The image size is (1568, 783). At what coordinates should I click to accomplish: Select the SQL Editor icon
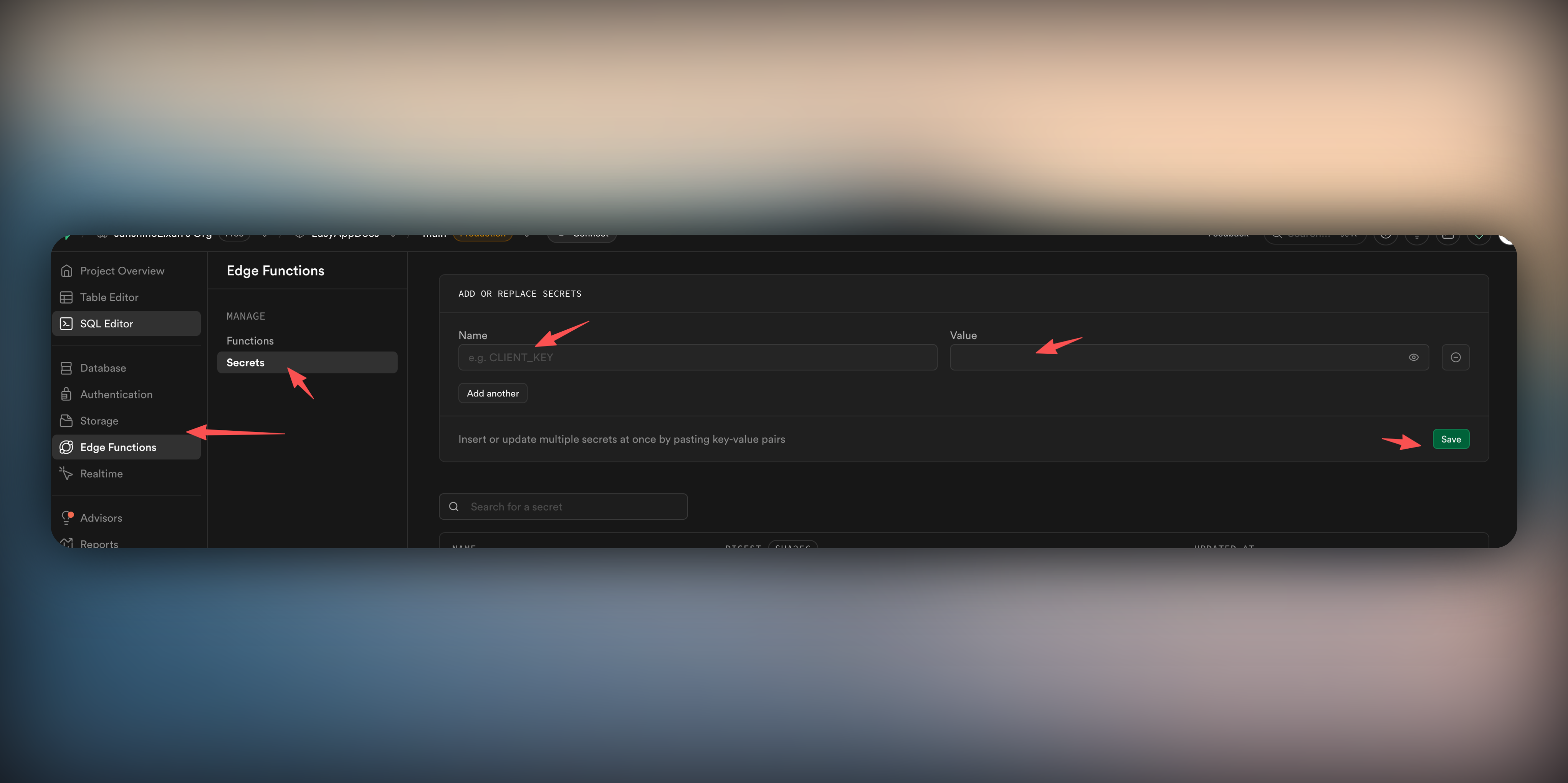click(x=66, y=324)
